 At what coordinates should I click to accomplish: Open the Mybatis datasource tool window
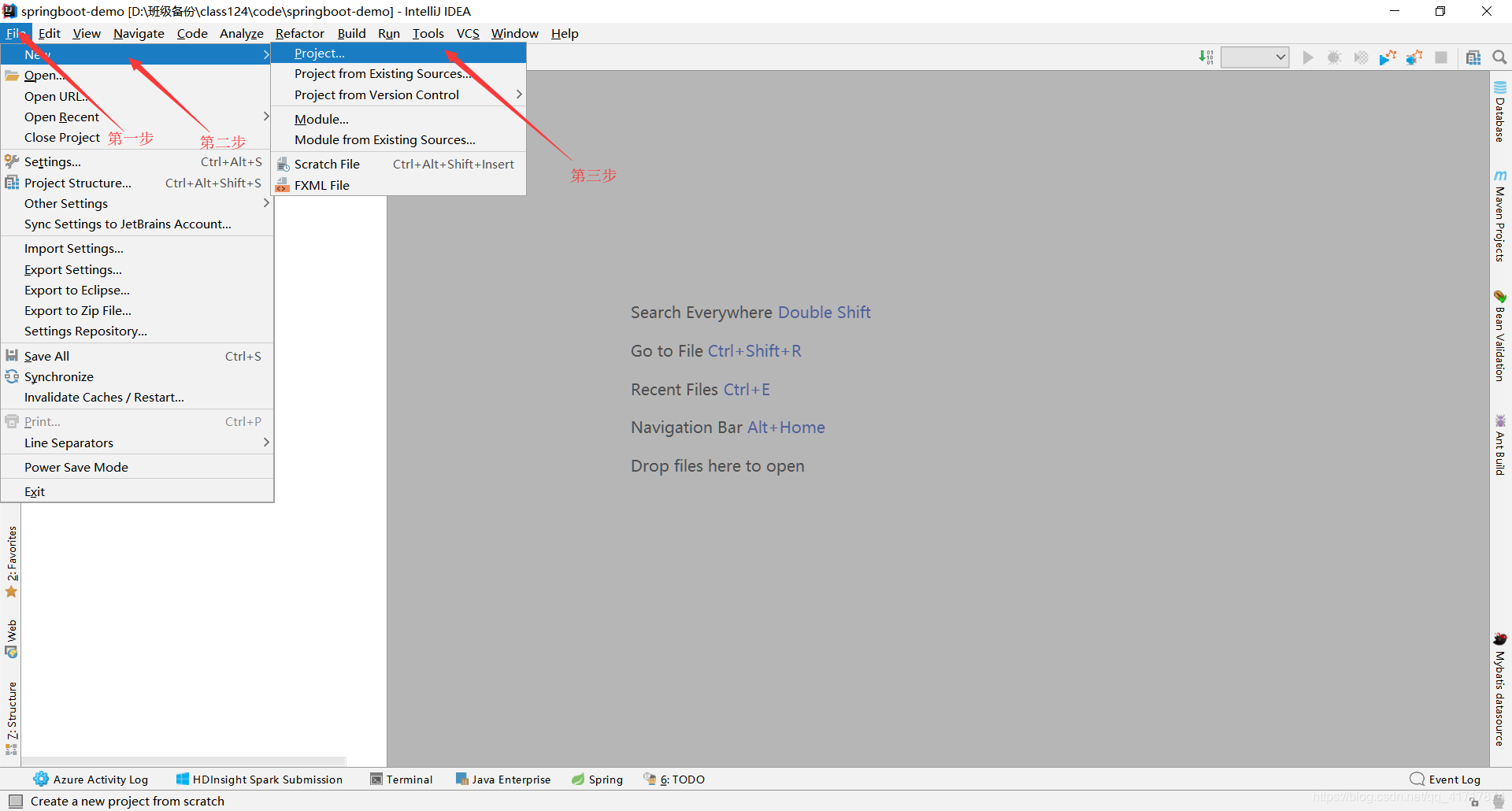coord(1500,689)
